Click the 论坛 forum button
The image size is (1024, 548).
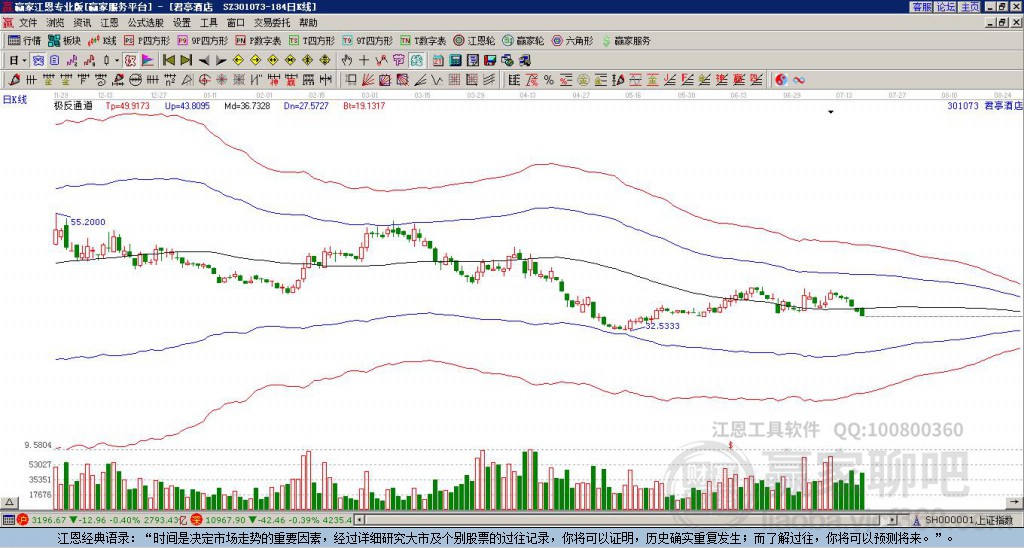[946, 7]
